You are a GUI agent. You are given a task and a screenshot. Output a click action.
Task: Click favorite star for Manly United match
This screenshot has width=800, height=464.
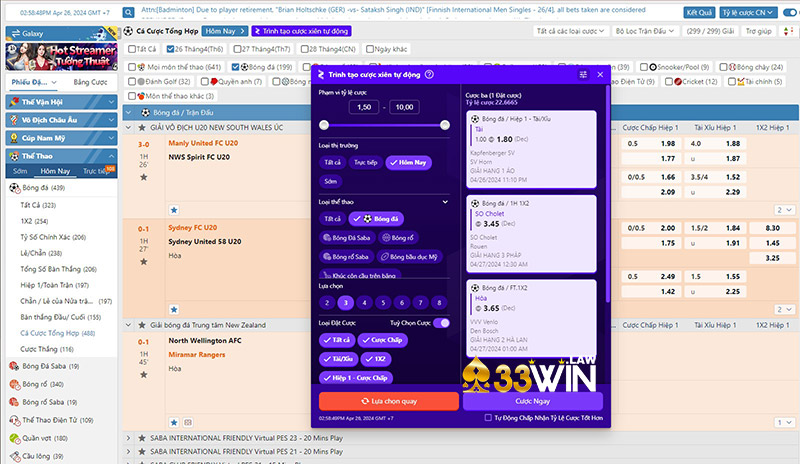[x=144, y=177]
